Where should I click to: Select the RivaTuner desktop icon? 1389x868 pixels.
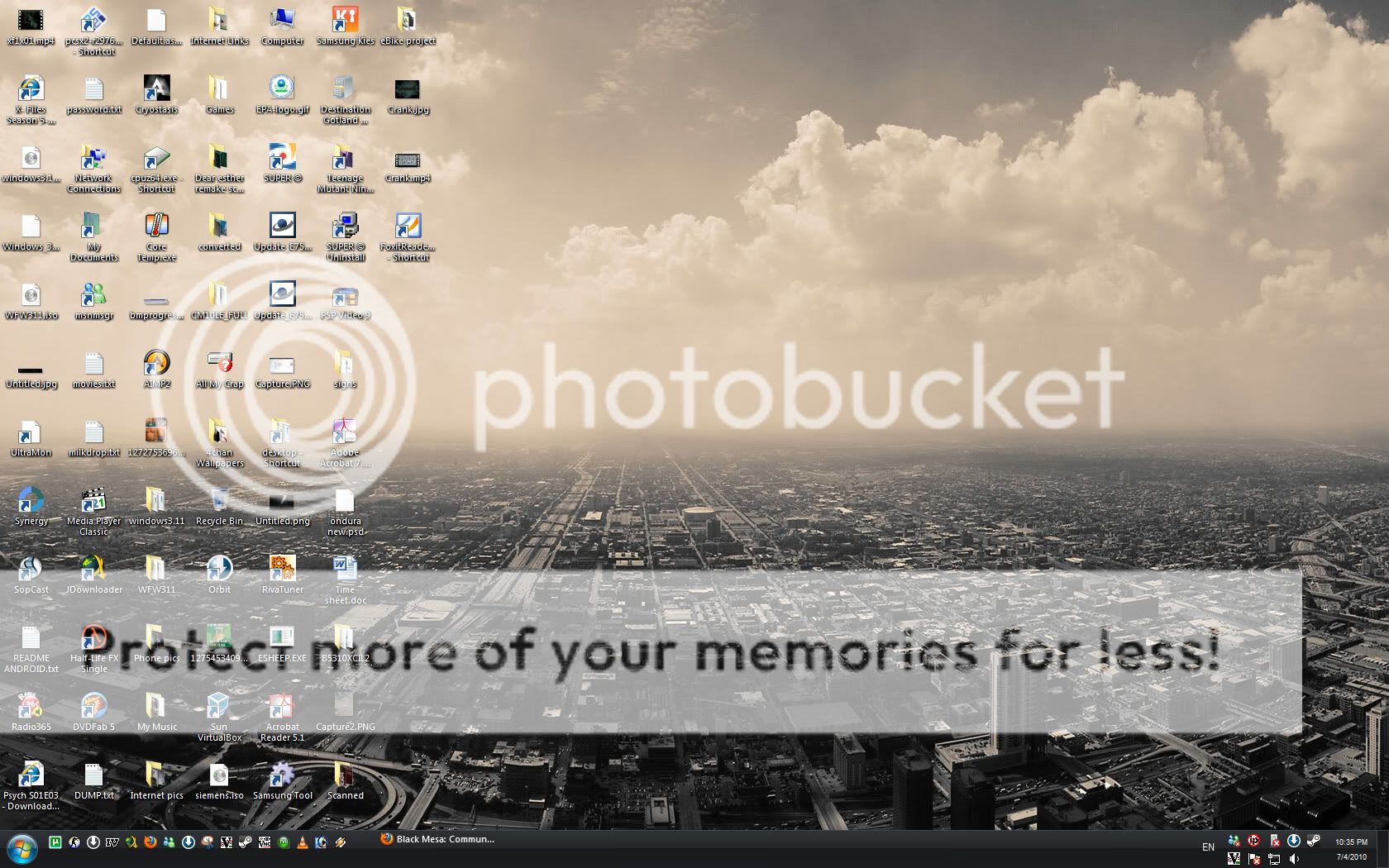point(282,570)
